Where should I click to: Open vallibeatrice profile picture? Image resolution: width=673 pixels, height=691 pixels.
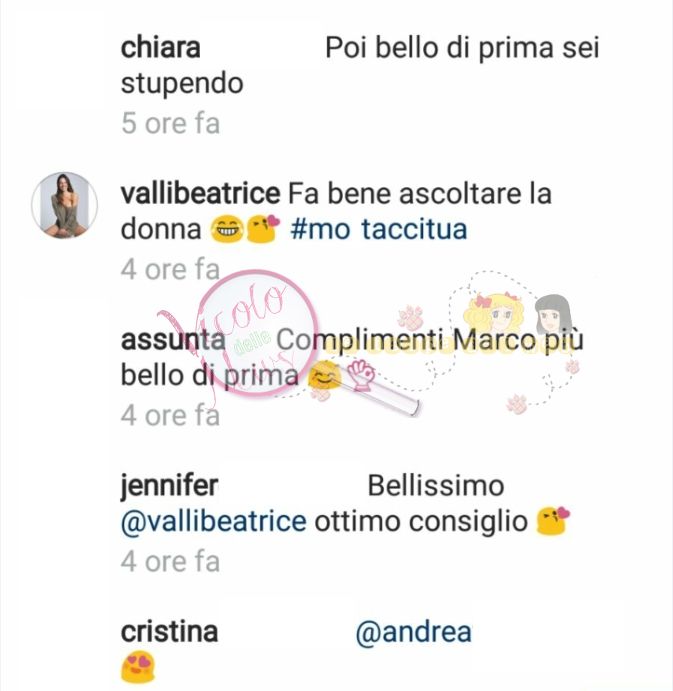[64, 205]
